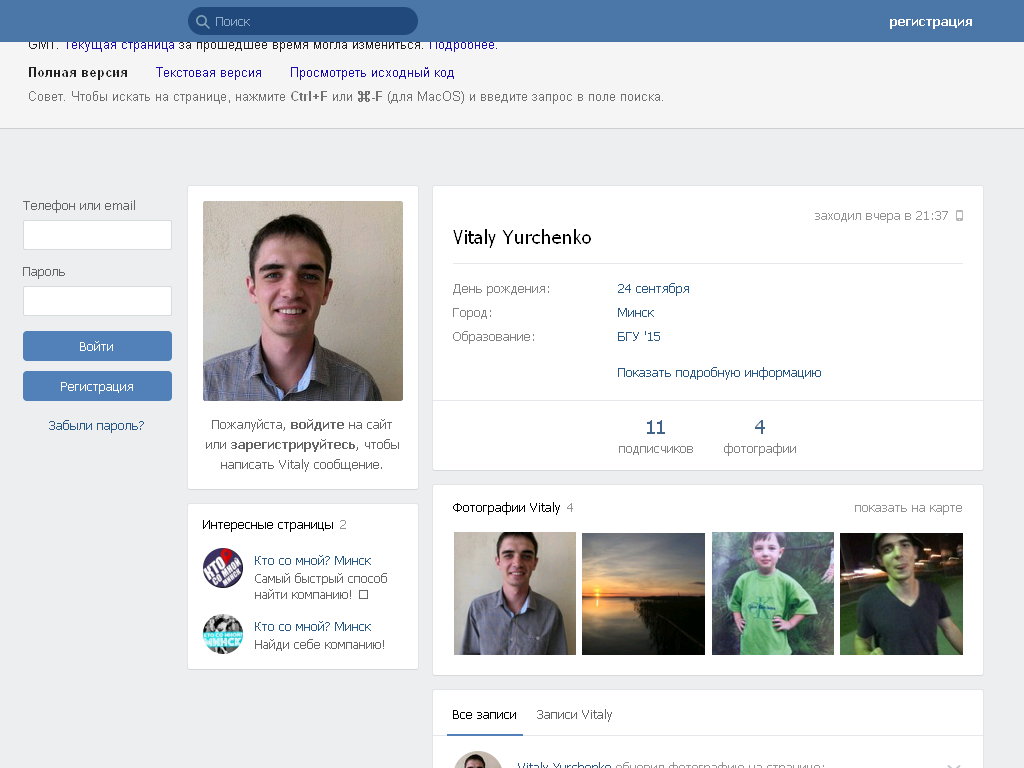Select the 'Все записи' tab
Viewport: 1024px width, 768px height.
click(x=484, y=715)
